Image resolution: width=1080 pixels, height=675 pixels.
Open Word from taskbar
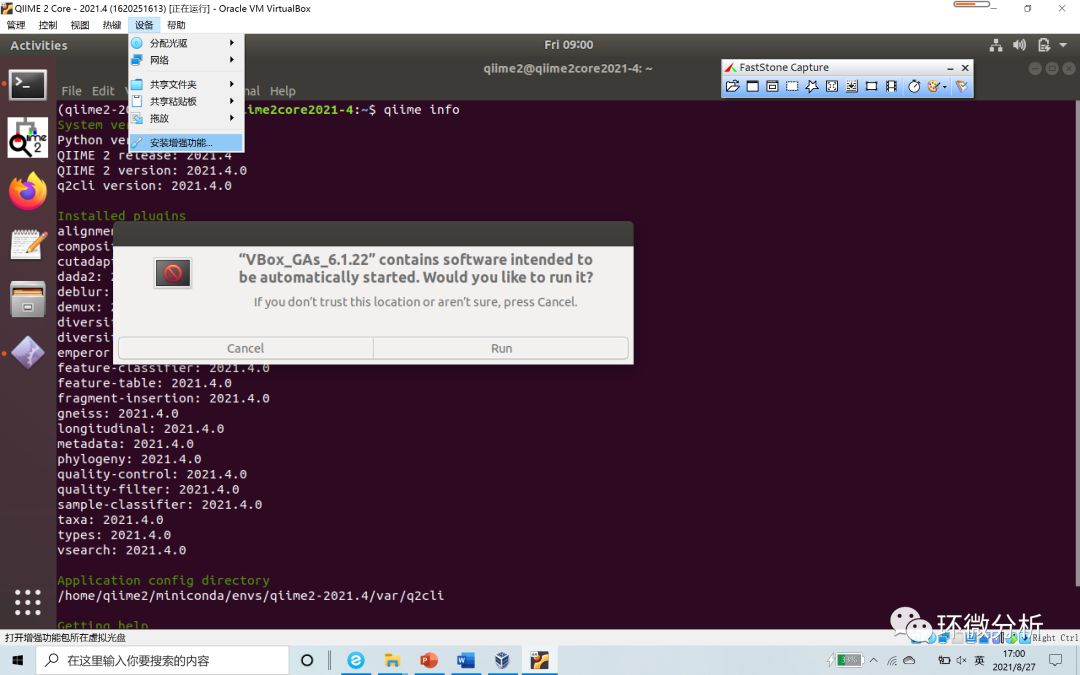pyautogui.click(x=466, y=661)
